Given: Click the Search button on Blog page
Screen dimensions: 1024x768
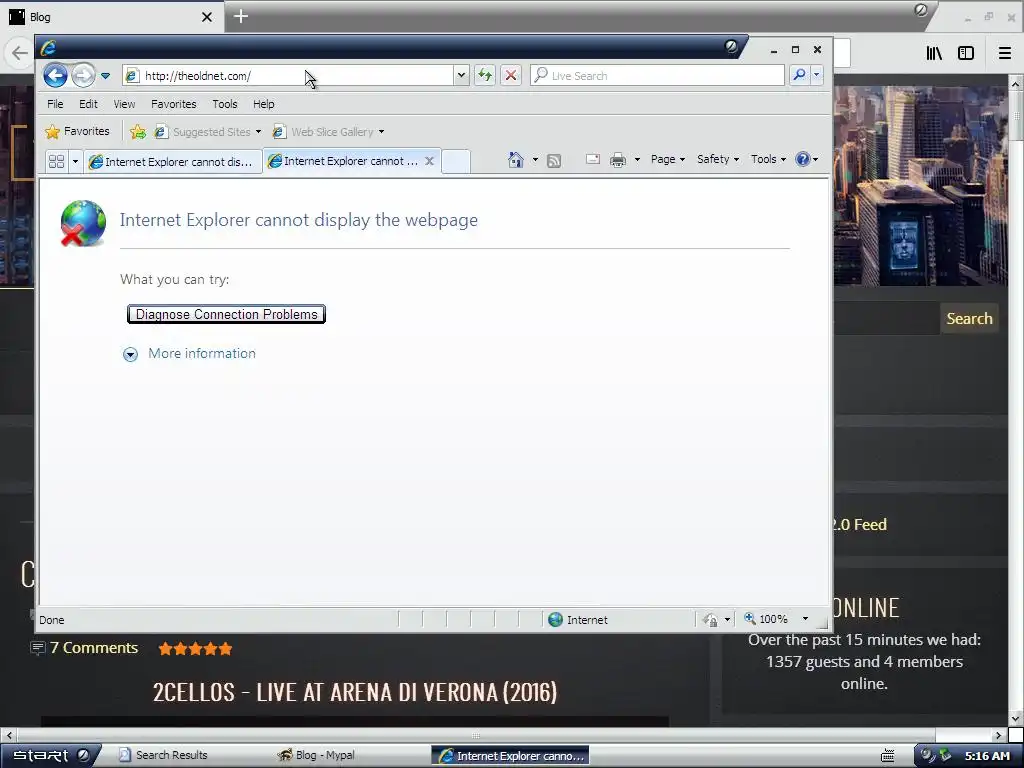Looking at the screenshot, I should (969, 319).
